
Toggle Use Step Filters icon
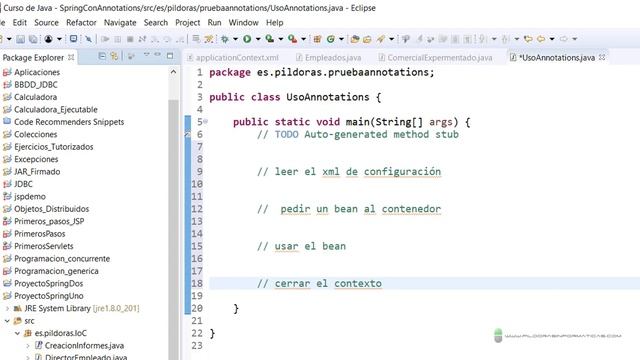click(209, 39)
